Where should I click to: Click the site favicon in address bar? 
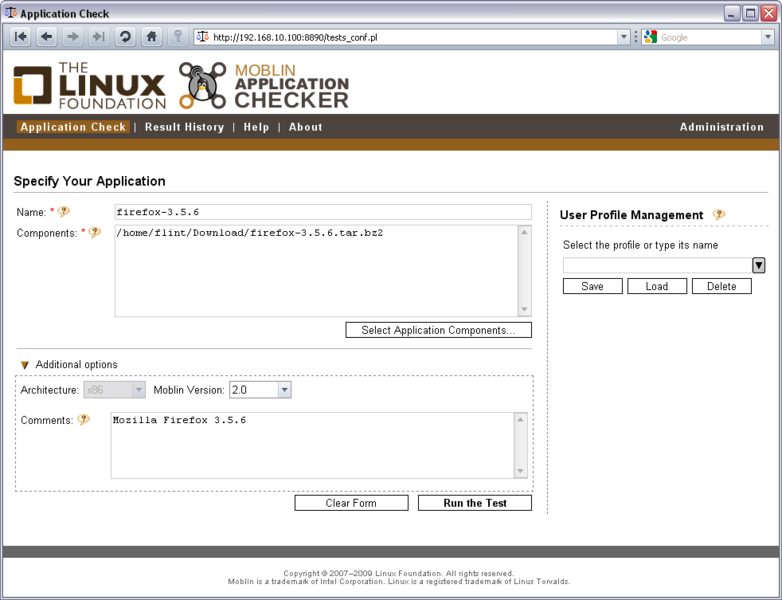pos(202,37)
